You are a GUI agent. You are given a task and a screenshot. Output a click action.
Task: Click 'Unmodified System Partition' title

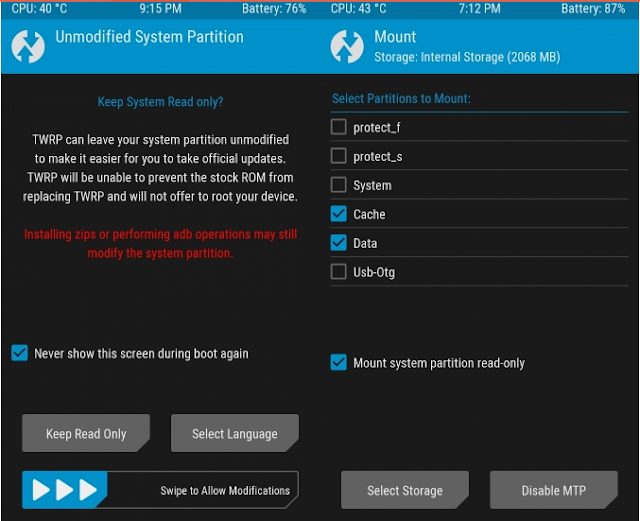149,37
